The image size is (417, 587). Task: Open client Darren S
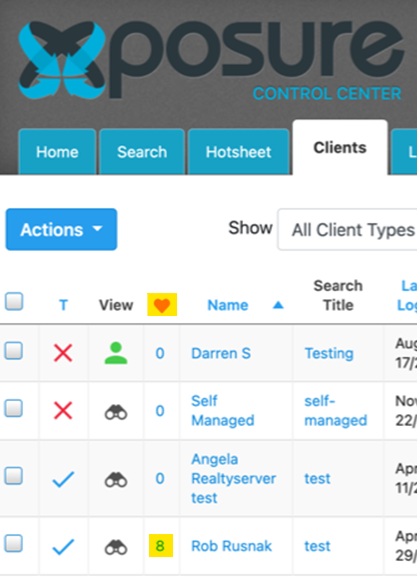point(221,353)
